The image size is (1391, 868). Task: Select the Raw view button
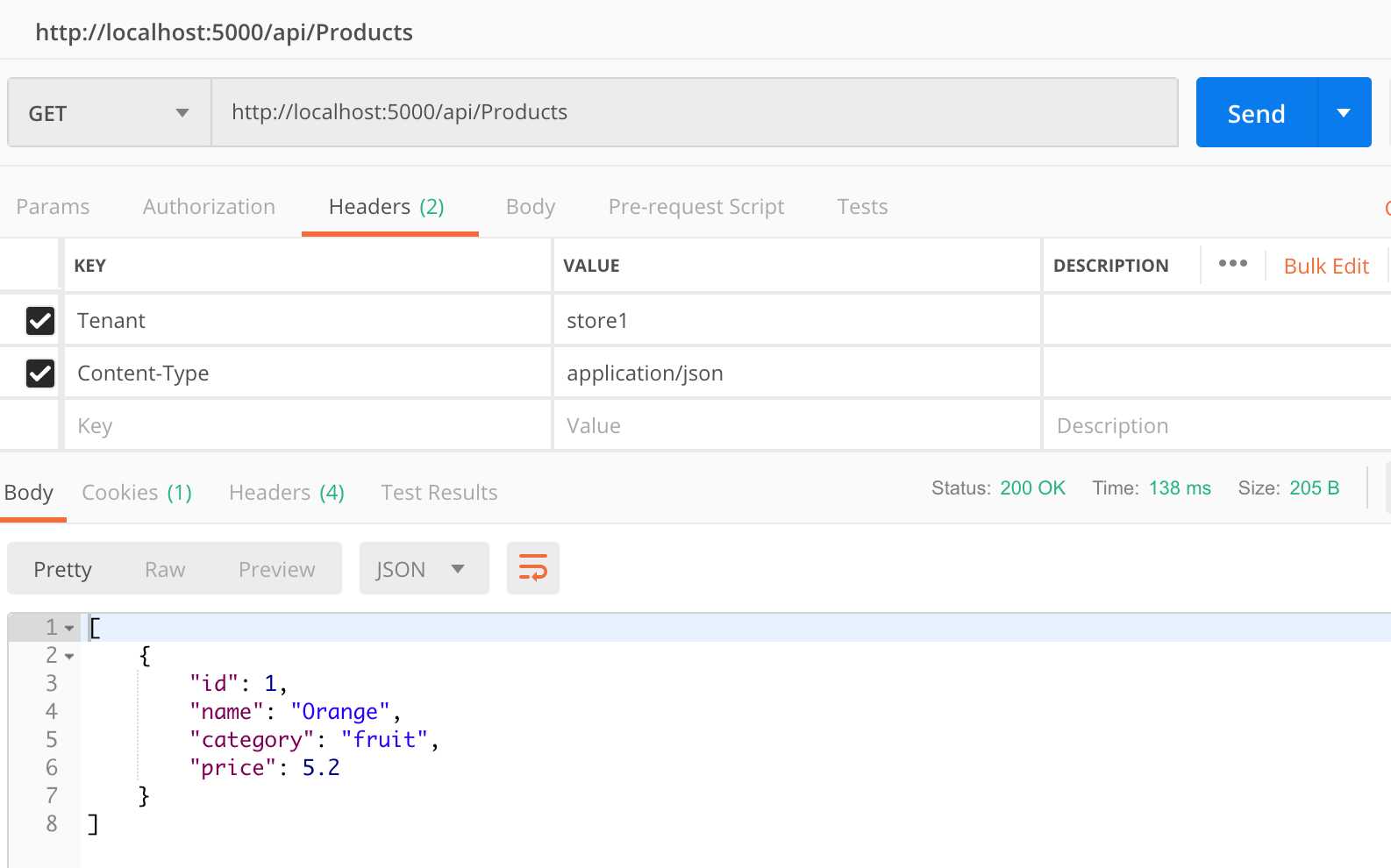(165, 570)
